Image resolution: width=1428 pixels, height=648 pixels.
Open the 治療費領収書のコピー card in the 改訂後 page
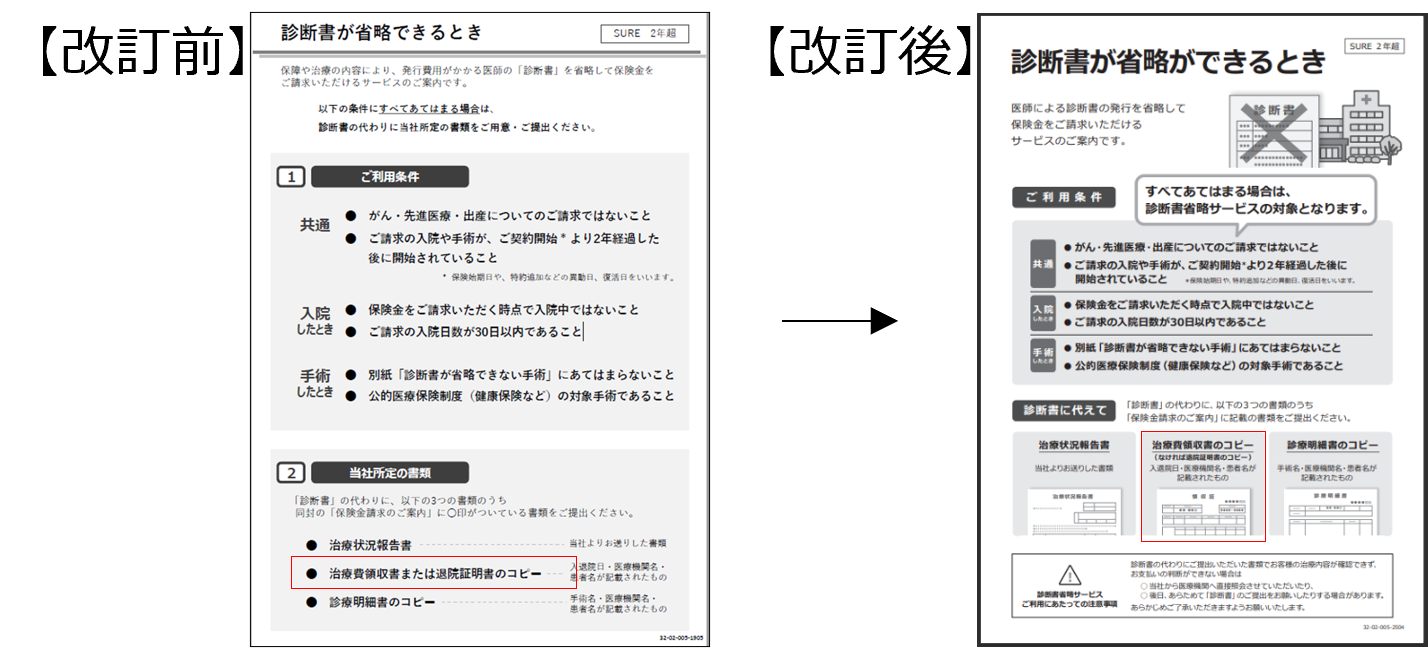click(x=1203, y=487)
